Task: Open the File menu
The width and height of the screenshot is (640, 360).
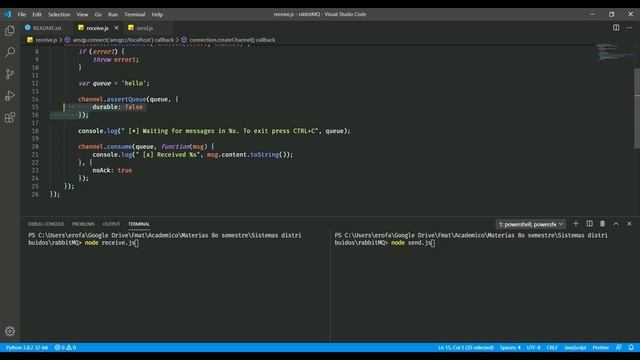Action: click(22, 14)
